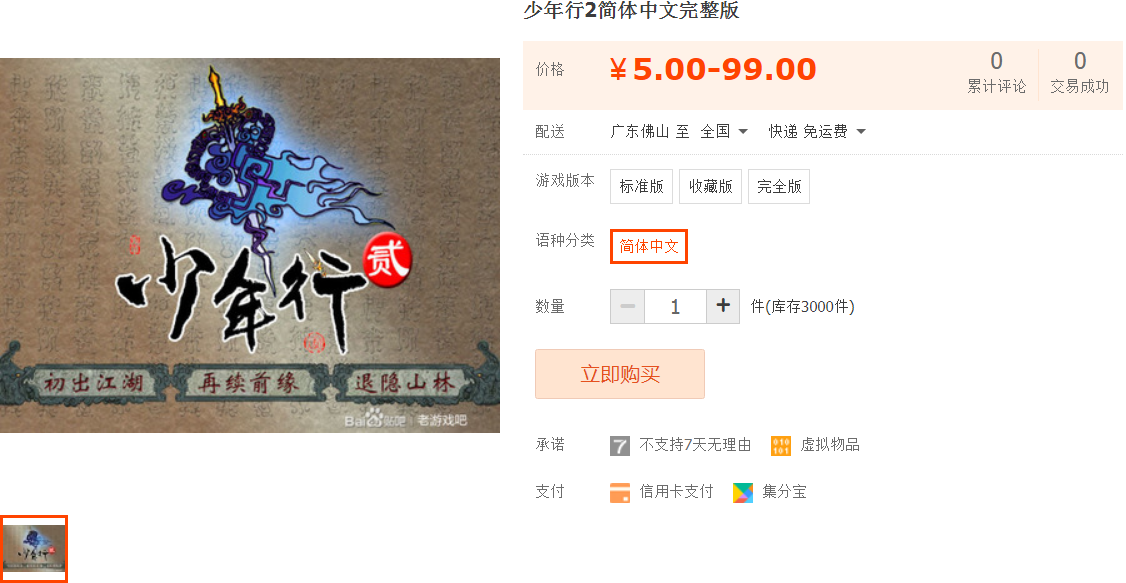This screenshot has height=583, width=1126.
Task: Click the 信用卡支付 payment text
Action: 676,492
